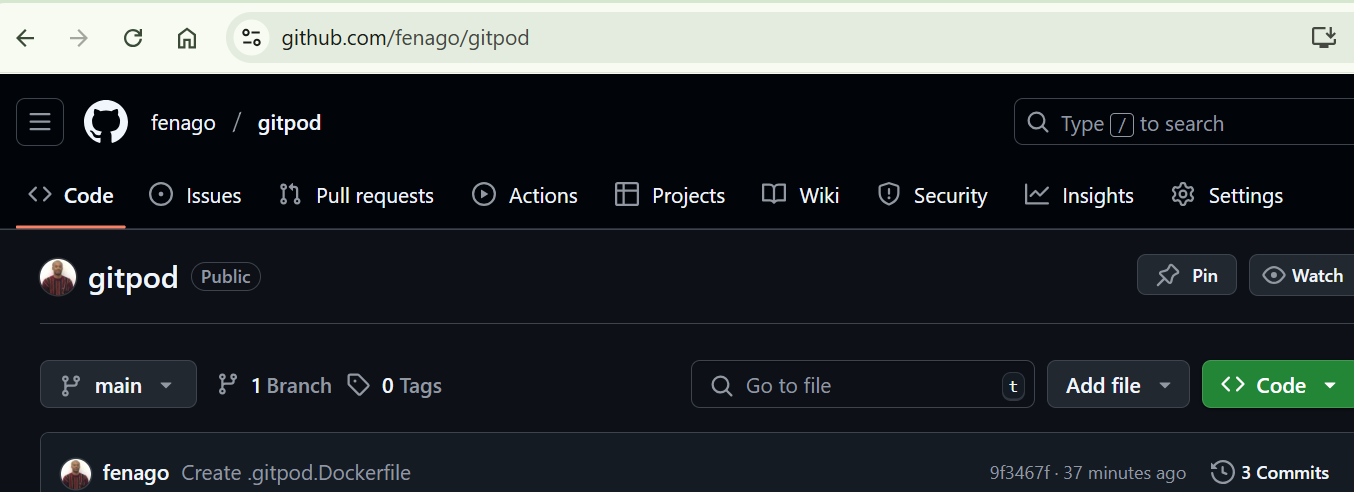This screenshot has height=492, width=1354.
Task: Click the fenago commit author avatar
Action: coord(76,473)
